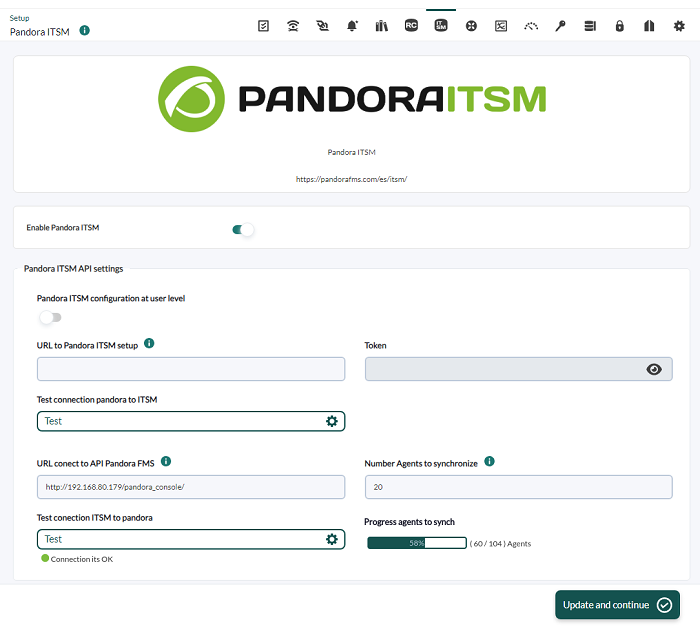
Task: Click the Progress agents to synch bar
Action: (x=417, y=543)
